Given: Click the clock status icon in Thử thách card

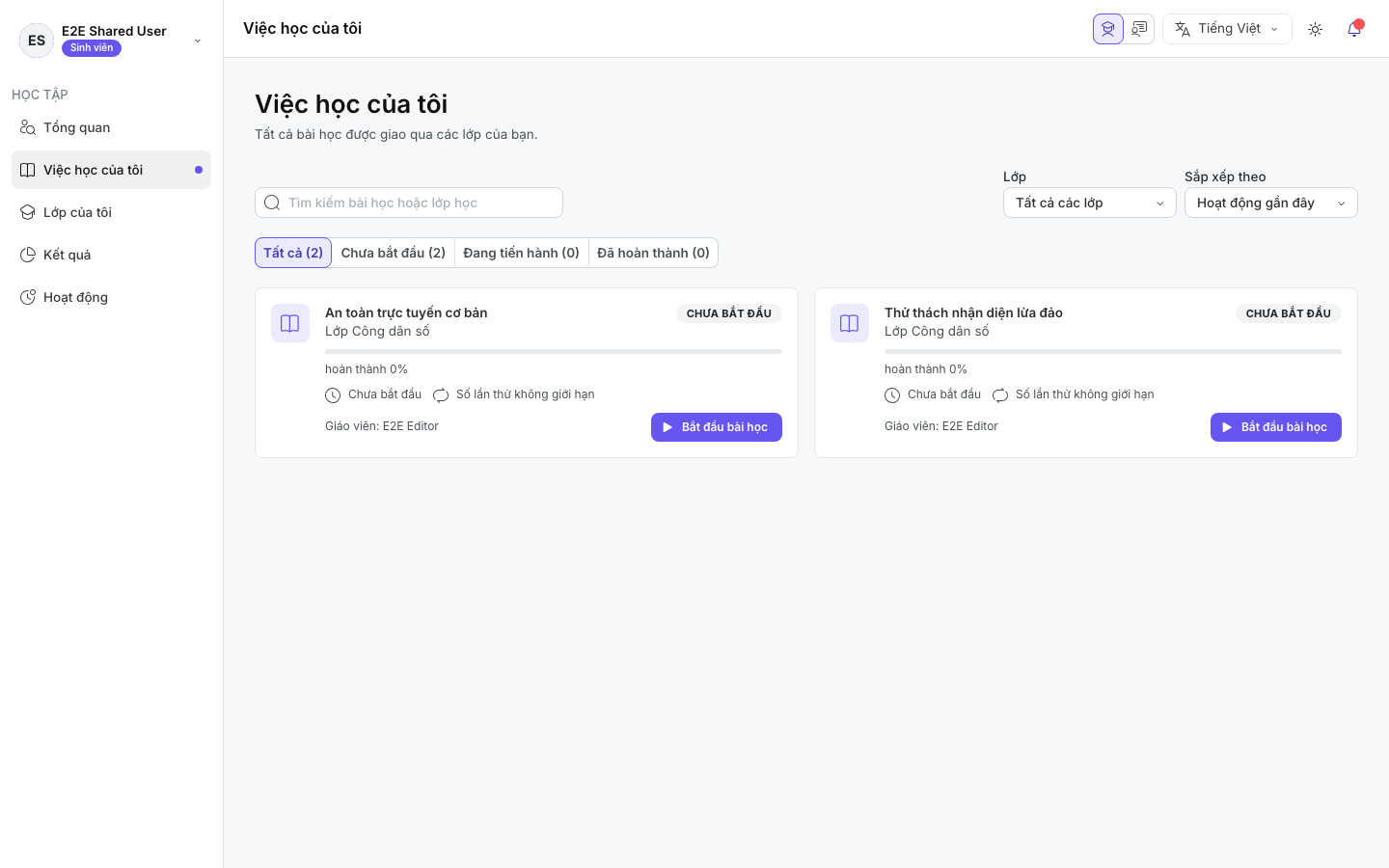Looking at the screenshot, I should click(x=892, y=395).
